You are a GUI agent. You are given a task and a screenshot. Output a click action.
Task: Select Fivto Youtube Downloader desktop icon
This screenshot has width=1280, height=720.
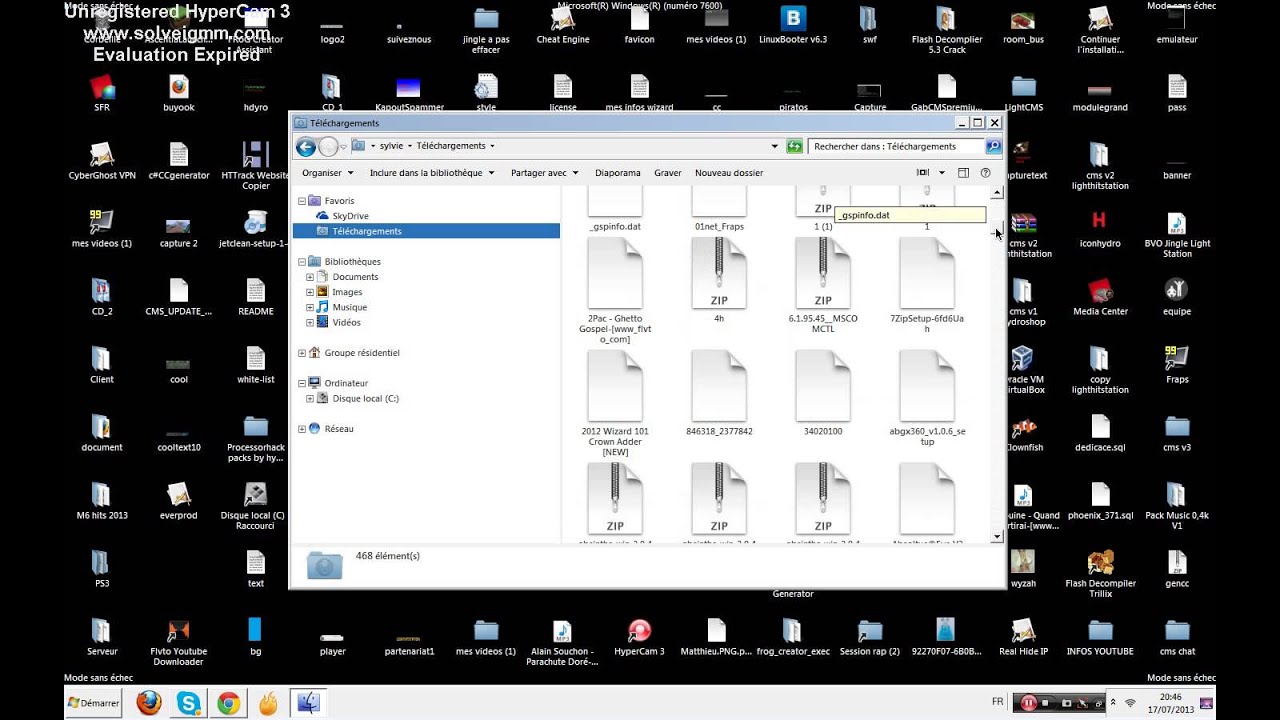tap(179, 631)
